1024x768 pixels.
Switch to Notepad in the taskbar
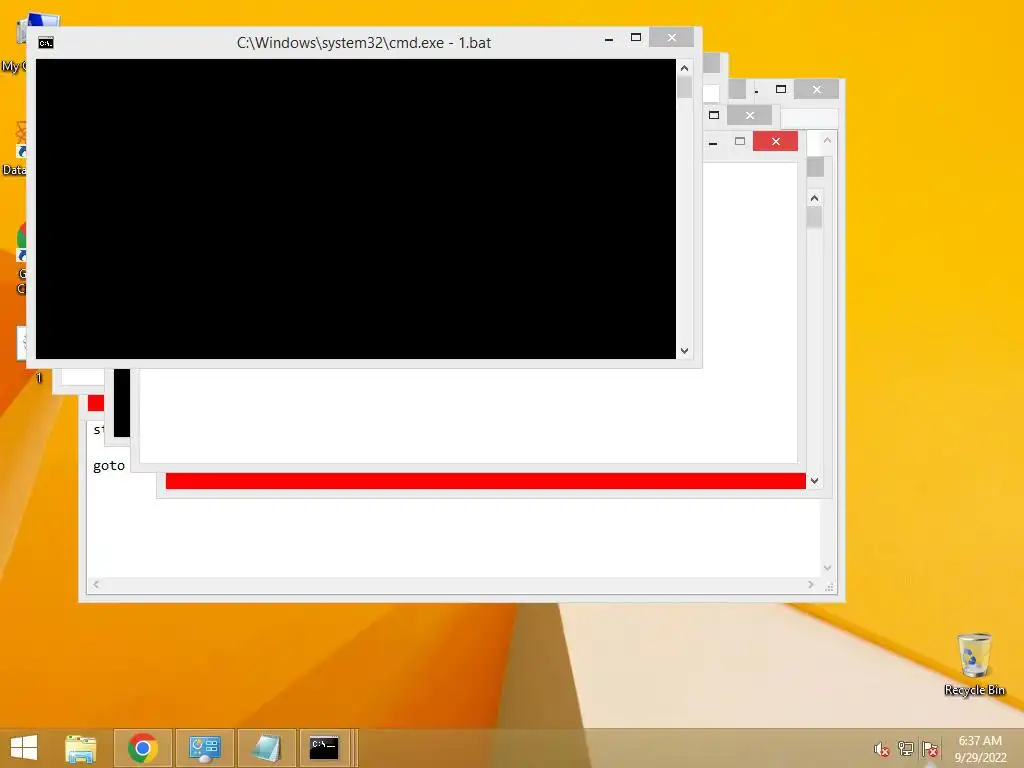coord(266,748)
